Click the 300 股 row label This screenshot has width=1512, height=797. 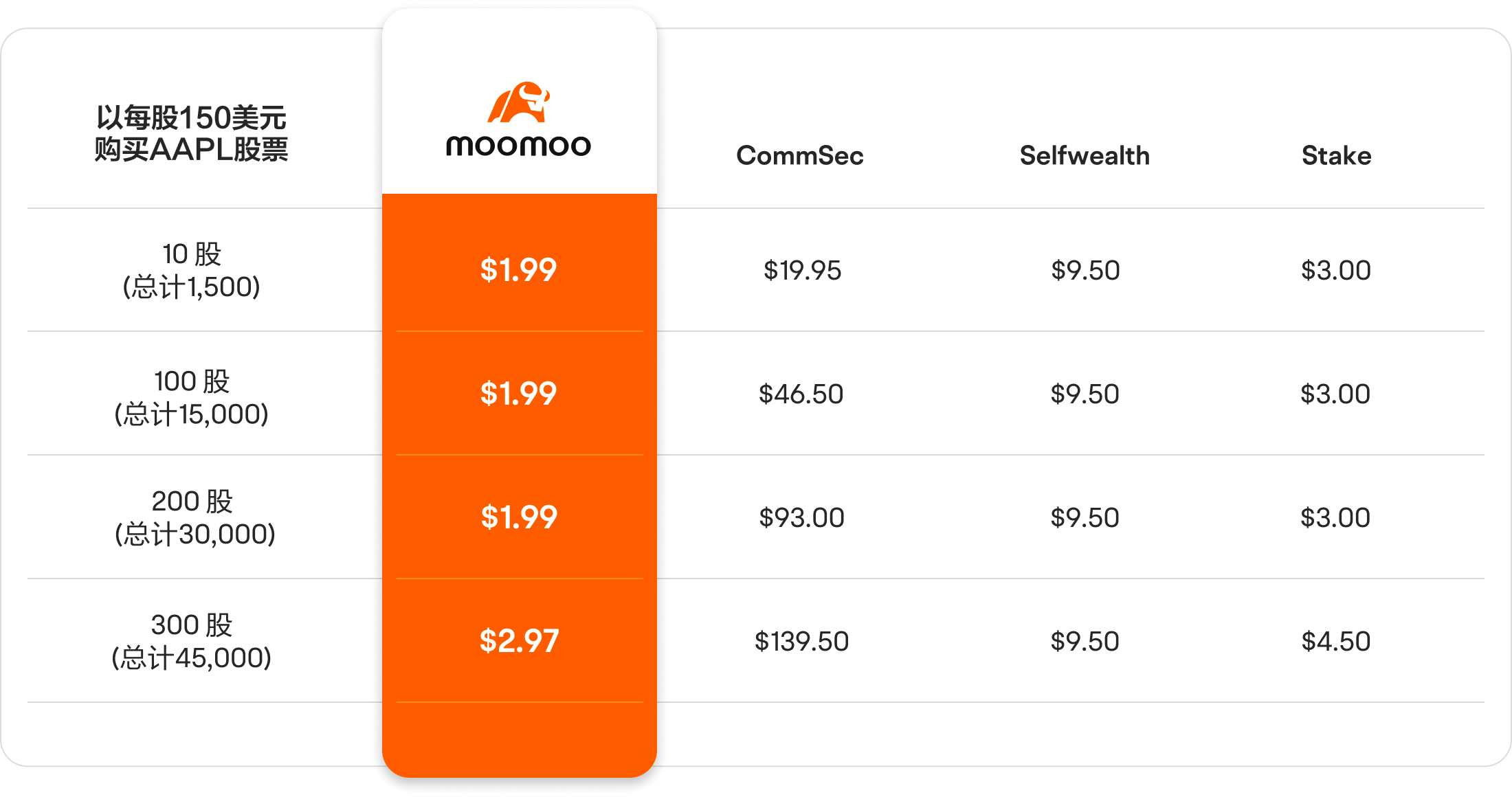point(191,641)
